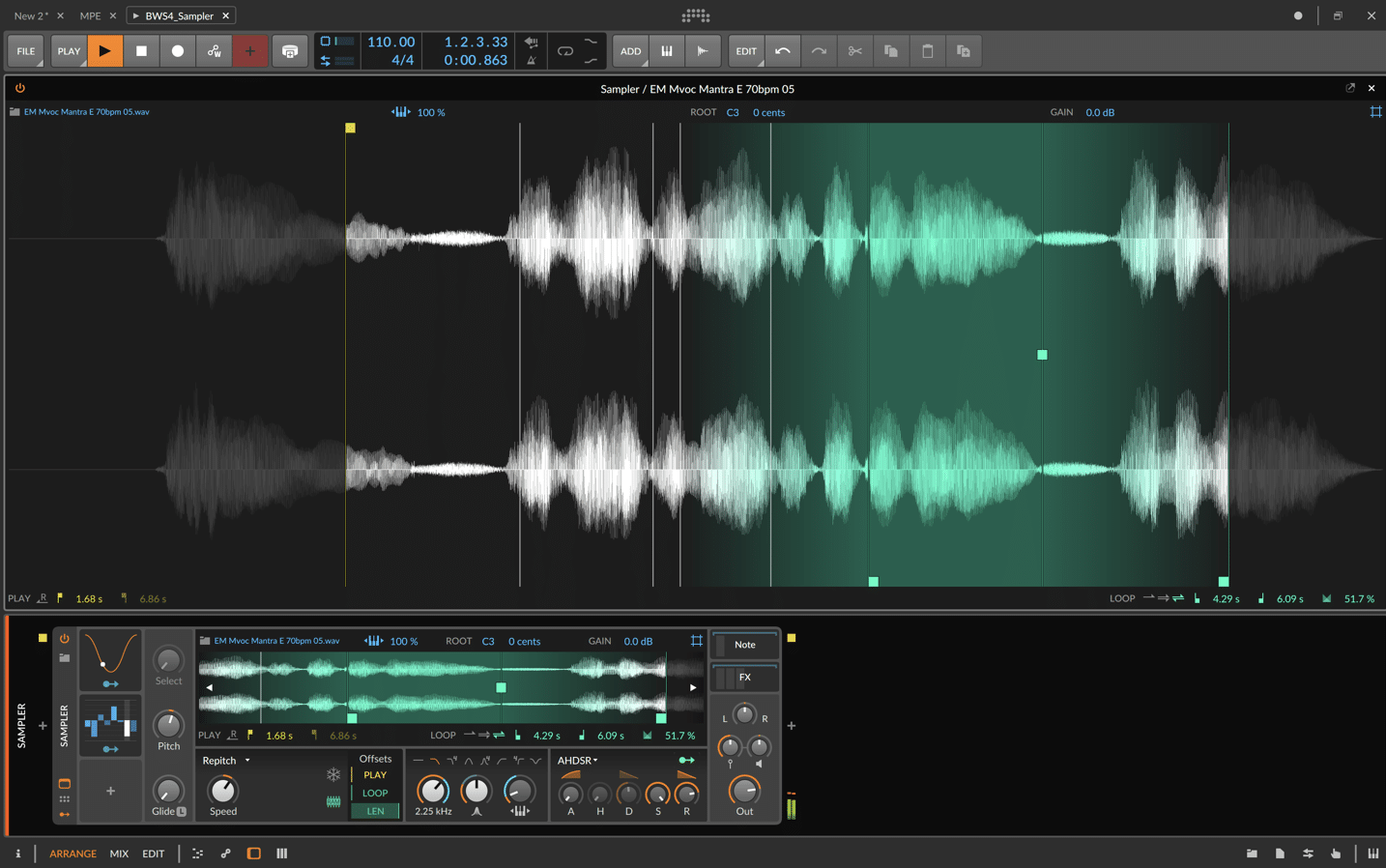
Task: Select the BWS4_Sampler project tab
Action: coord(180,15)
